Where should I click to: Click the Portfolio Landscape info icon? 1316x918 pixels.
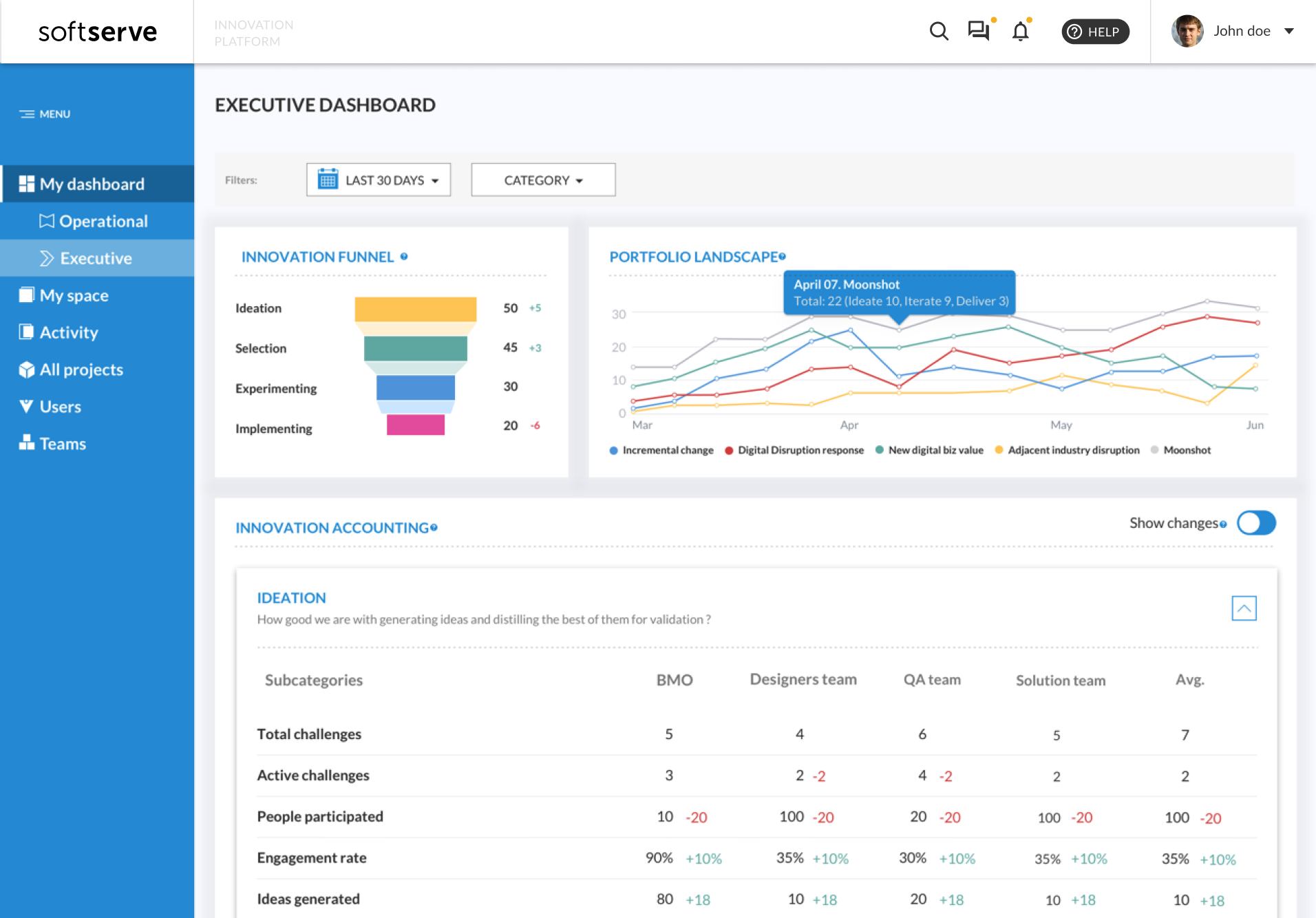click(783, 257)
